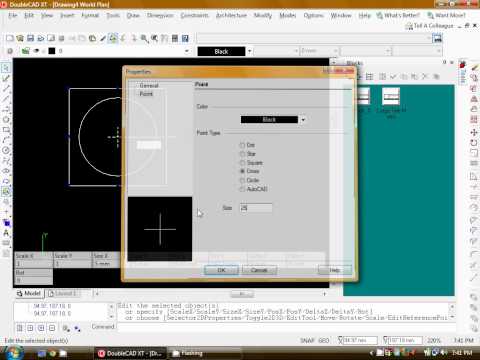
Task: Click the black layer color swatch
Action: [x=52, y=51]
